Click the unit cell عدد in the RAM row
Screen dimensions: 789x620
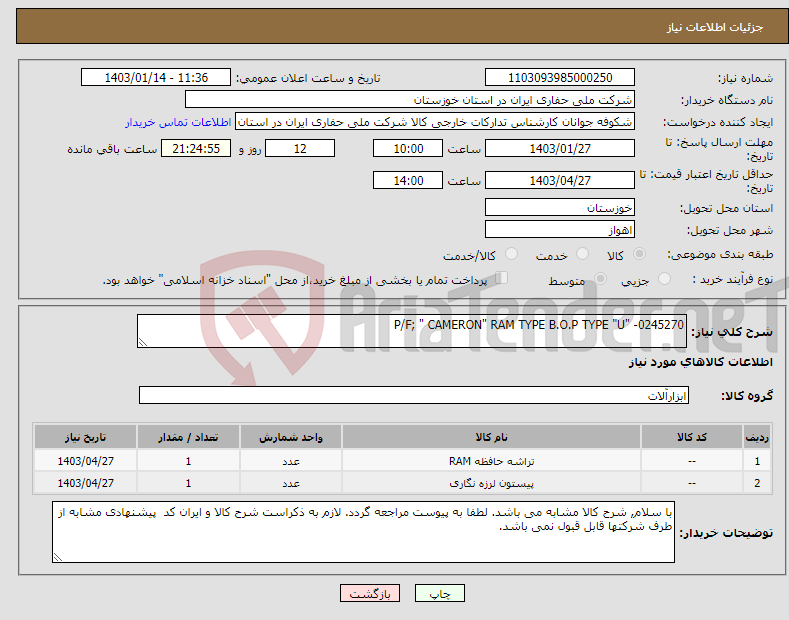coord(291,461)
